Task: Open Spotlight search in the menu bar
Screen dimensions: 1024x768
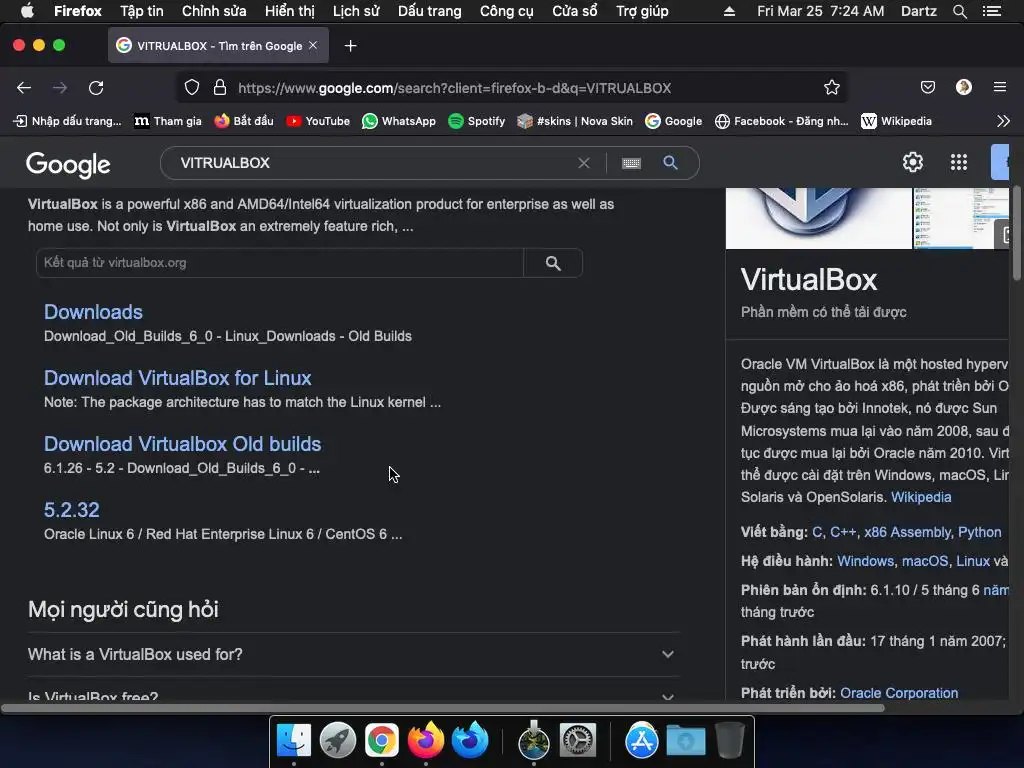Action: pos(959,11)
